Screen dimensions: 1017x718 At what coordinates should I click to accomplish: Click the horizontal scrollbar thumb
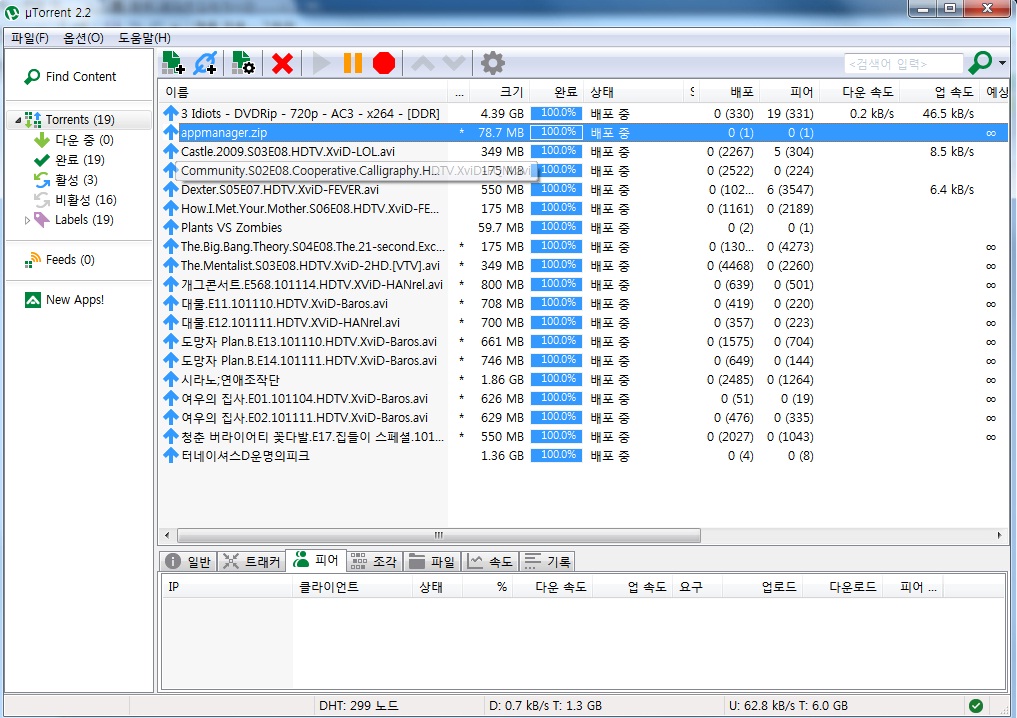tap(439, 536)
